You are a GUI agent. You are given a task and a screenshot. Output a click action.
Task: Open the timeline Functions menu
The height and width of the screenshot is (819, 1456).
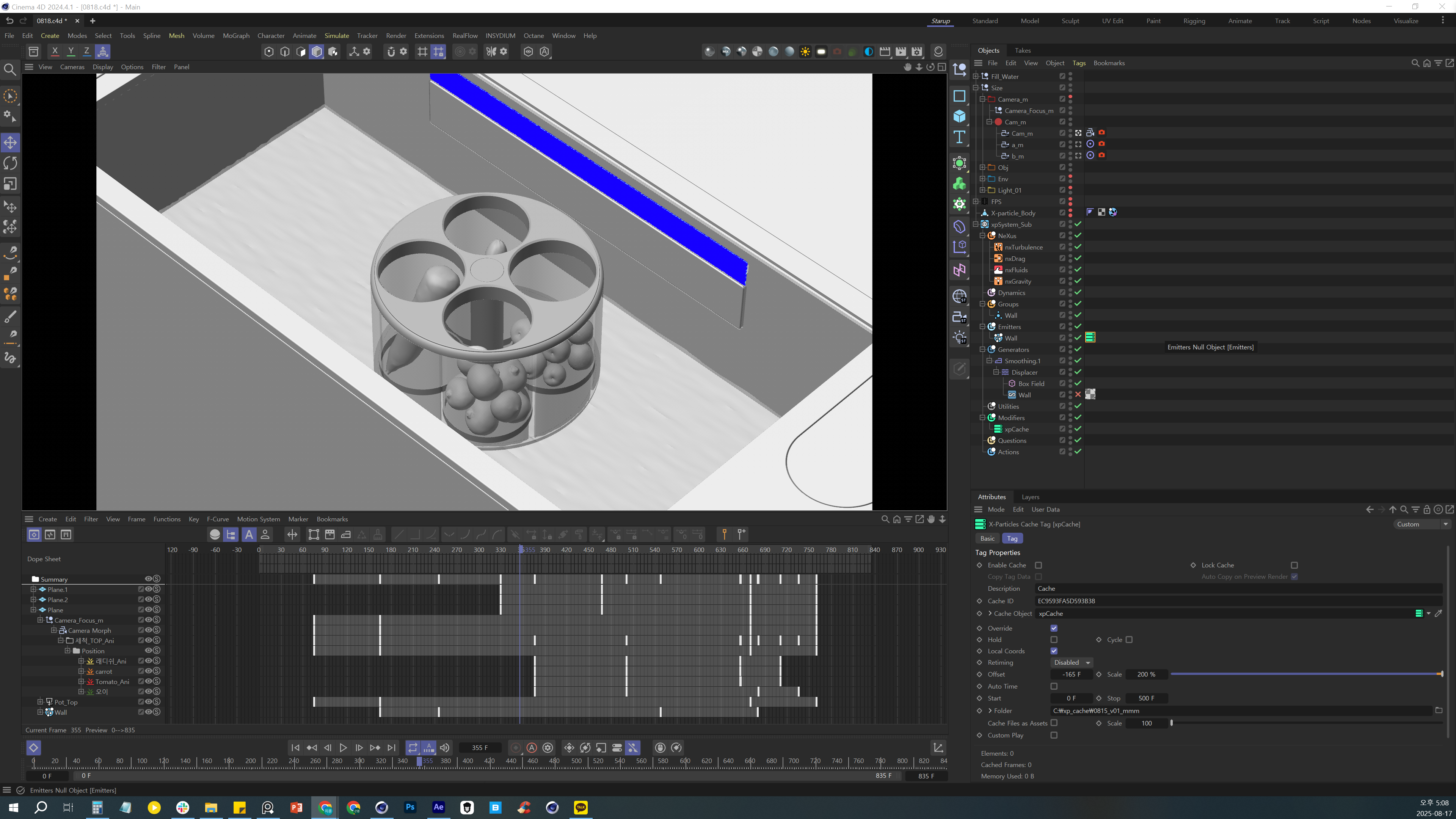(x=167, y=519)
